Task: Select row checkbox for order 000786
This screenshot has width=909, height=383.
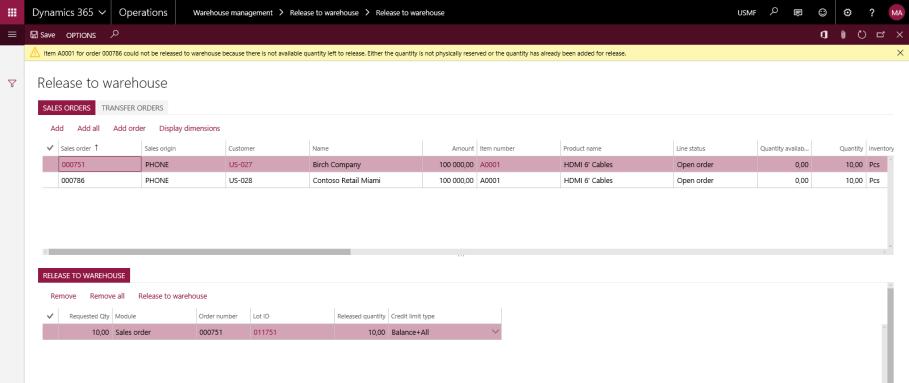Action: 50,180
